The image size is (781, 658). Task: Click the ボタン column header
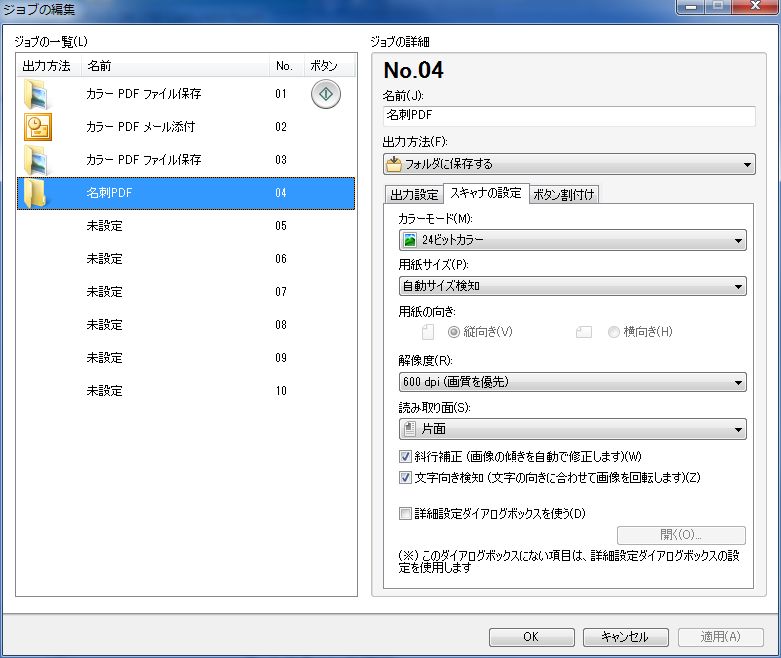[329, 66]
